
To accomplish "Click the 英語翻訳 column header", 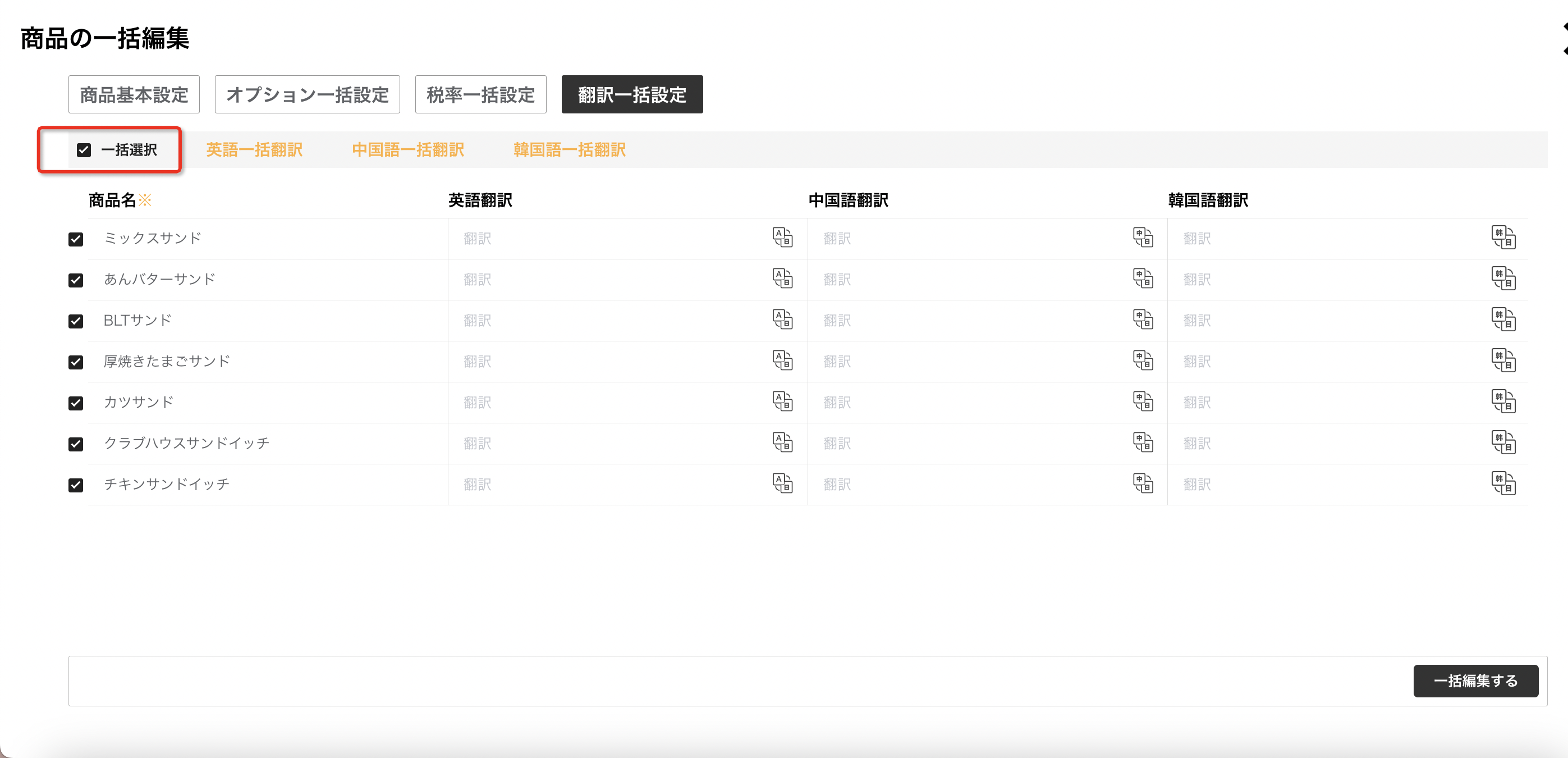I will click(x=480, y=200).
